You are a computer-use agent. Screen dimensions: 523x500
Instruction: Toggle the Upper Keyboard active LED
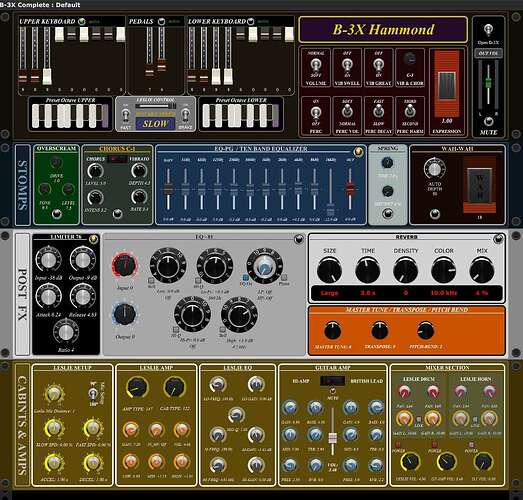coord(81,22)
